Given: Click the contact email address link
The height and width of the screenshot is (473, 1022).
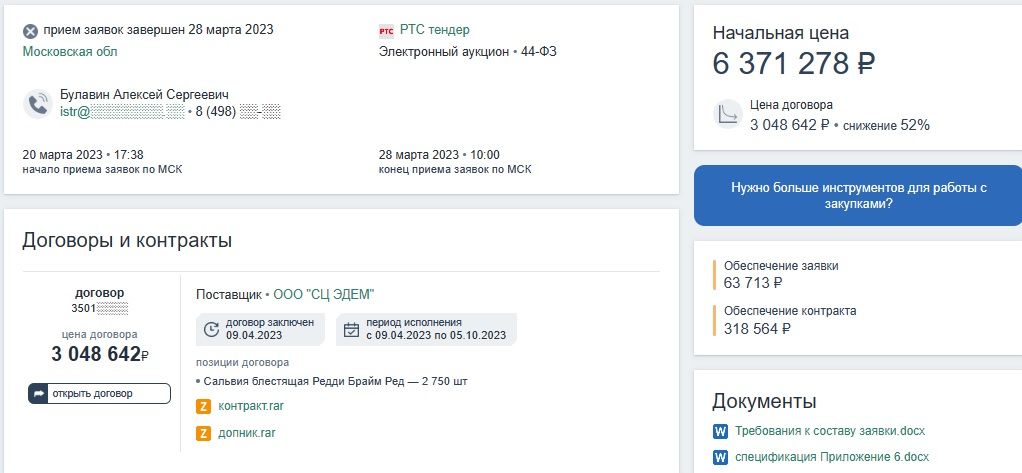Looking at the screenshot, I should click(122, 112).
